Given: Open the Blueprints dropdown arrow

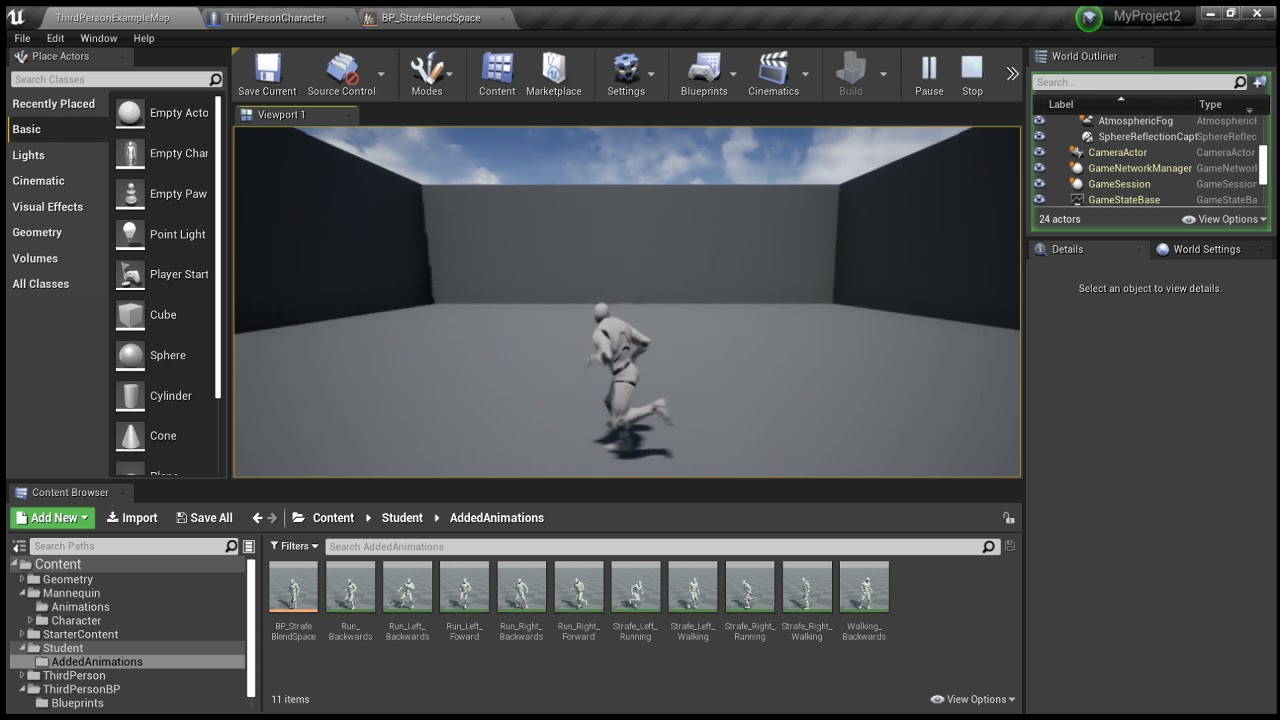Looking at the screenshot, I should click(733, 74).
